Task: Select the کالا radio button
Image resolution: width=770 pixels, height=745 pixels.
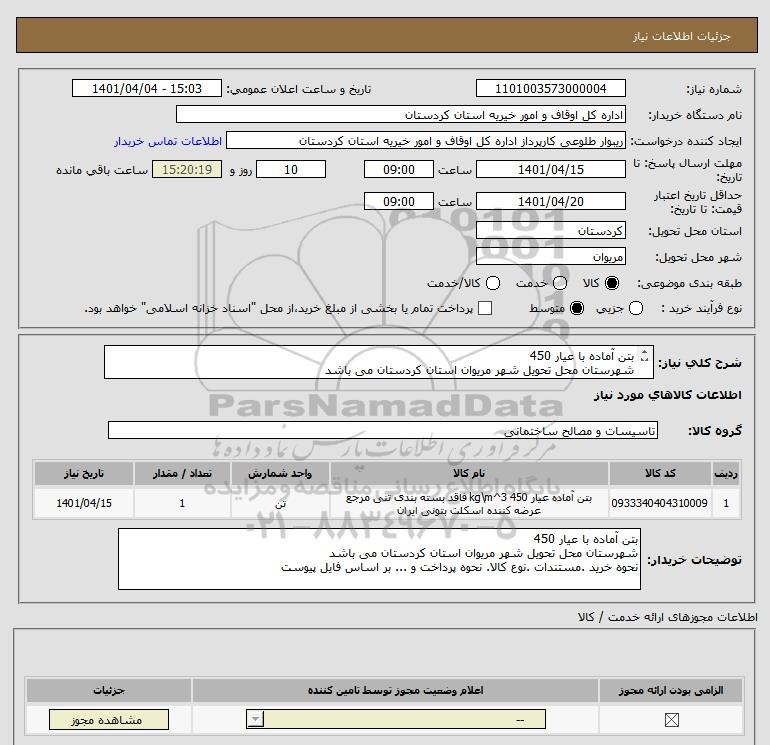Action: pyautogui.click(x=612, y=283)
